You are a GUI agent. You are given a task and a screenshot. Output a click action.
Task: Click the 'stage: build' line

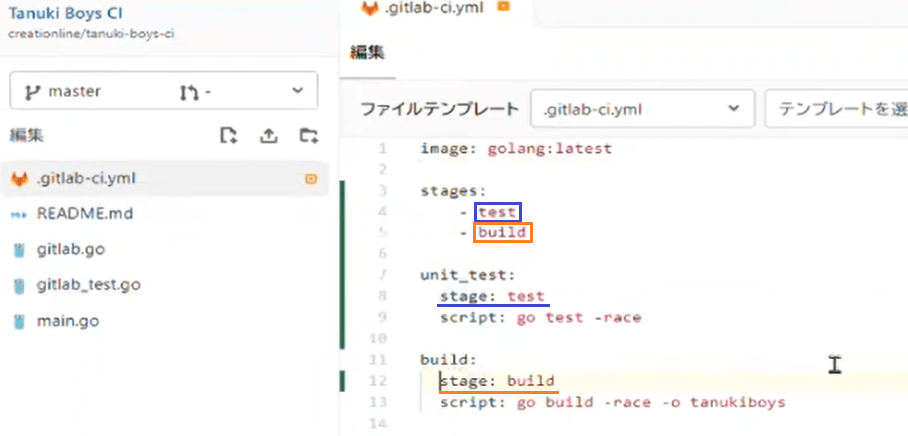tap(497, 381)
